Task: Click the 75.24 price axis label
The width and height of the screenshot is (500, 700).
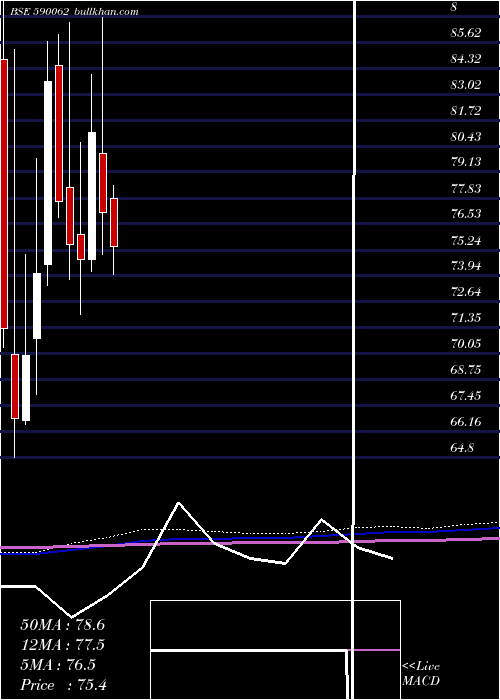Action: point(466,241)
